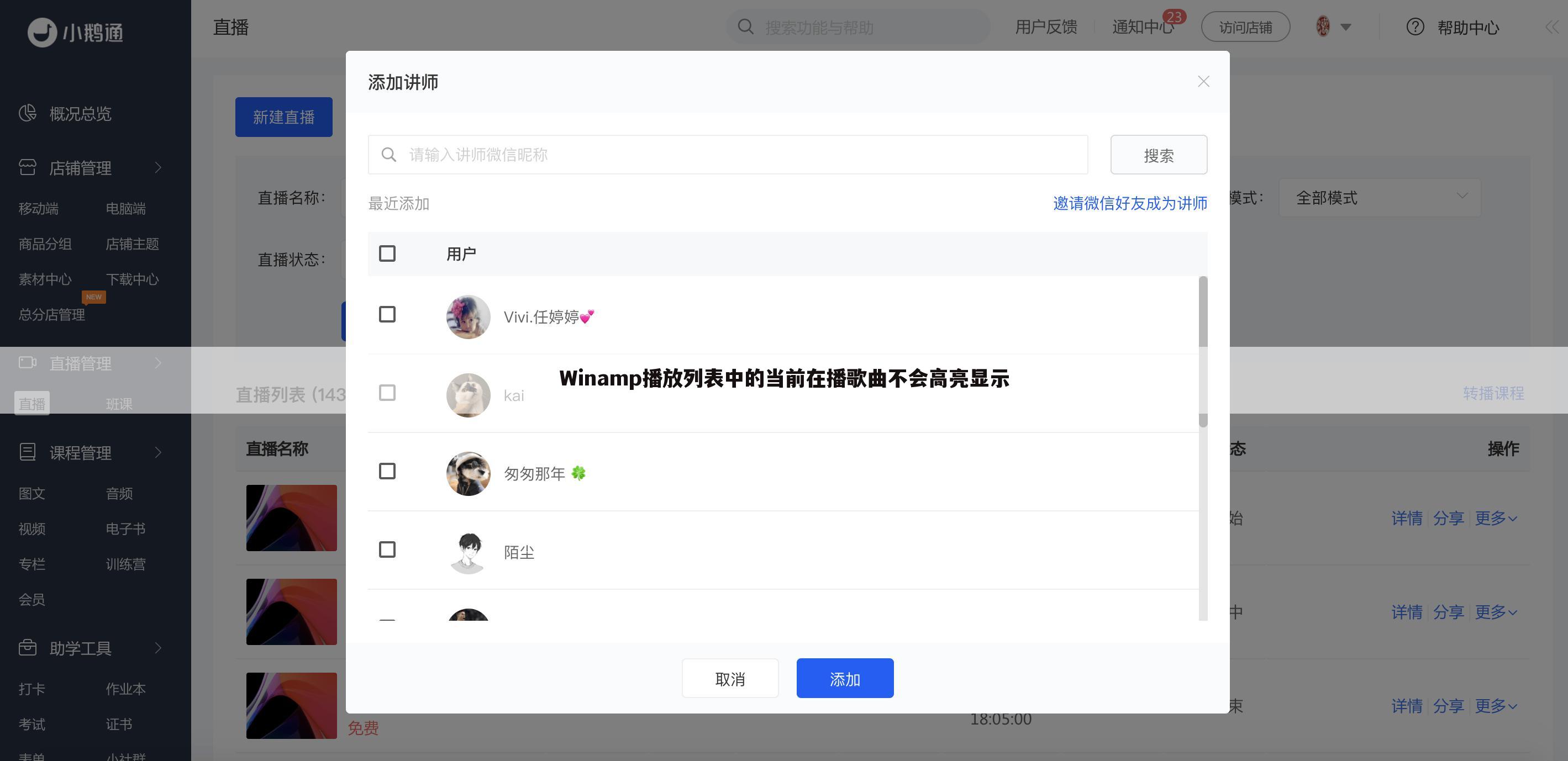Open account dropdown arrow next to avatar
1568x761 pixels.
click(1346, 28)
